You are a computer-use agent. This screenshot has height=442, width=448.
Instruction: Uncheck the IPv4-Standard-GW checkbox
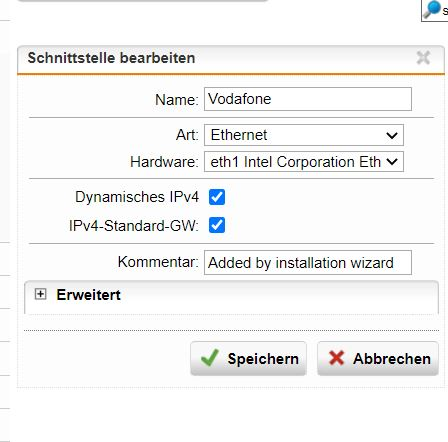217,225
